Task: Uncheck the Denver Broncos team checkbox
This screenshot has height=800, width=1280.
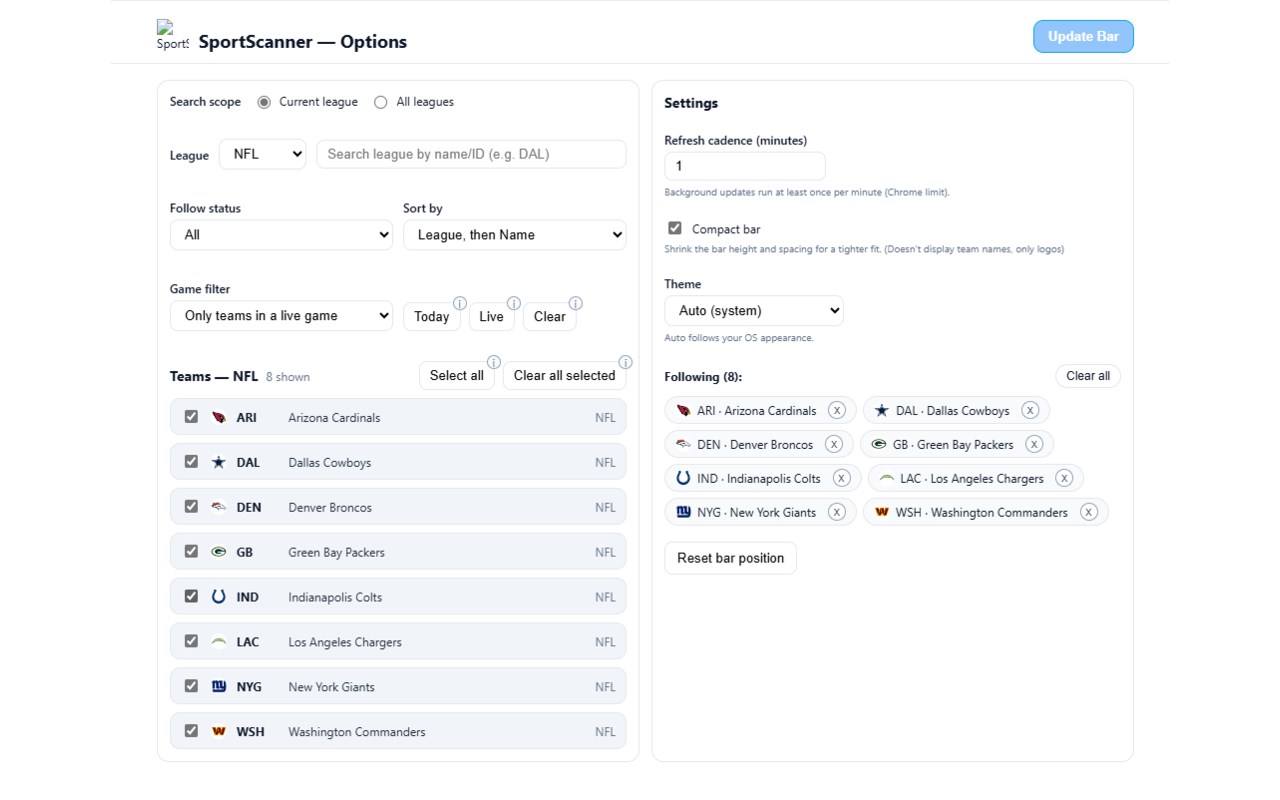Action: tap(191, 507)
